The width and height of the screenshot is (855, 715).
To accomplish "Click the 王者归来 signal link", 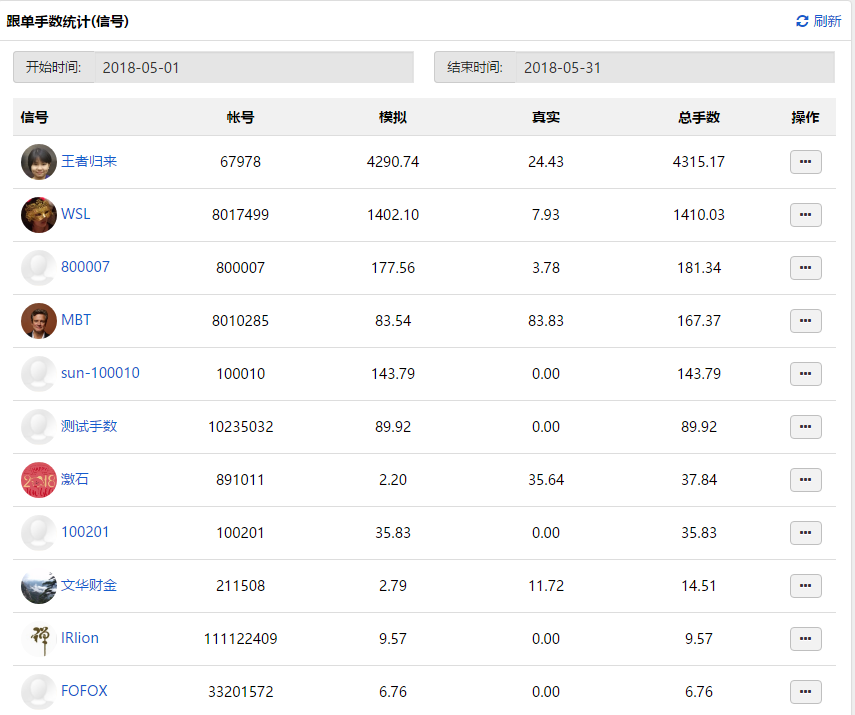I will tap(89, 161).
